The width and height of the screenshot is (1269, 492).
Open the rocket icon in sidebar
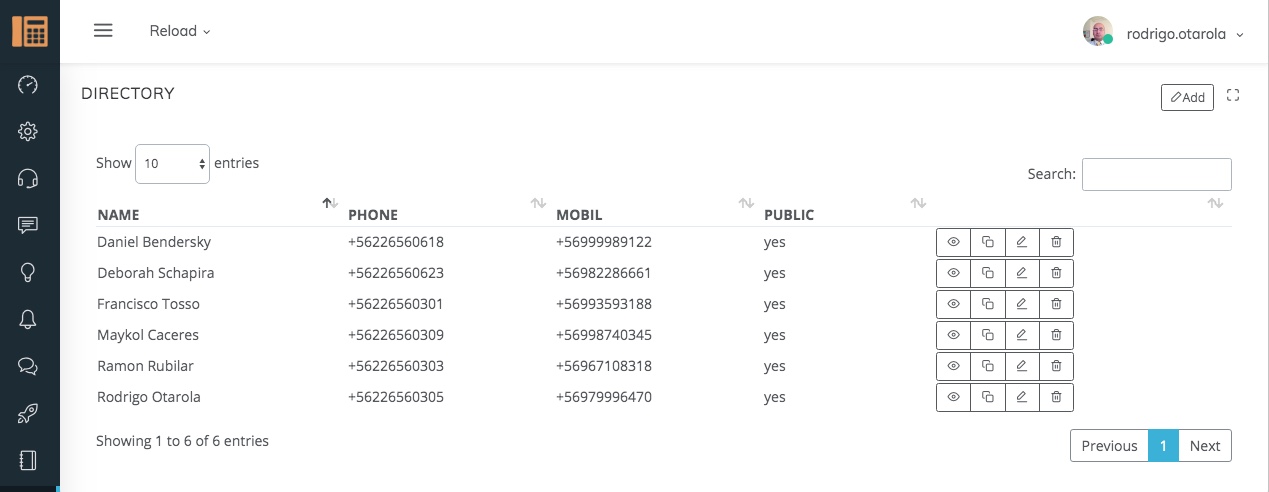pyautogui.click(x=28, y=413)
